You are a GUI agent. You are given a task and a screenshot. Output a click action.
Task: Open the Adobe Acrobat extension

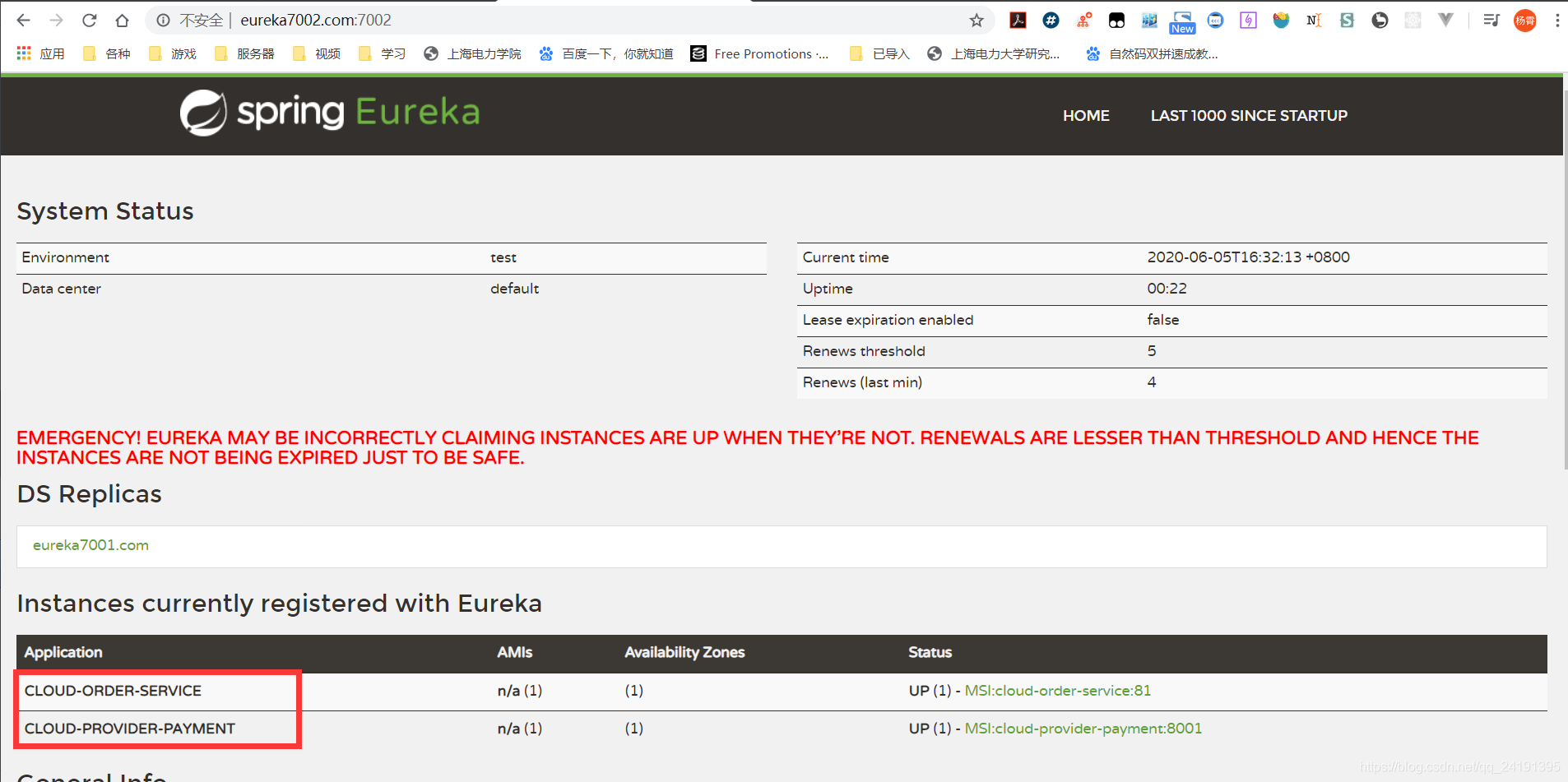point(1018,21)
